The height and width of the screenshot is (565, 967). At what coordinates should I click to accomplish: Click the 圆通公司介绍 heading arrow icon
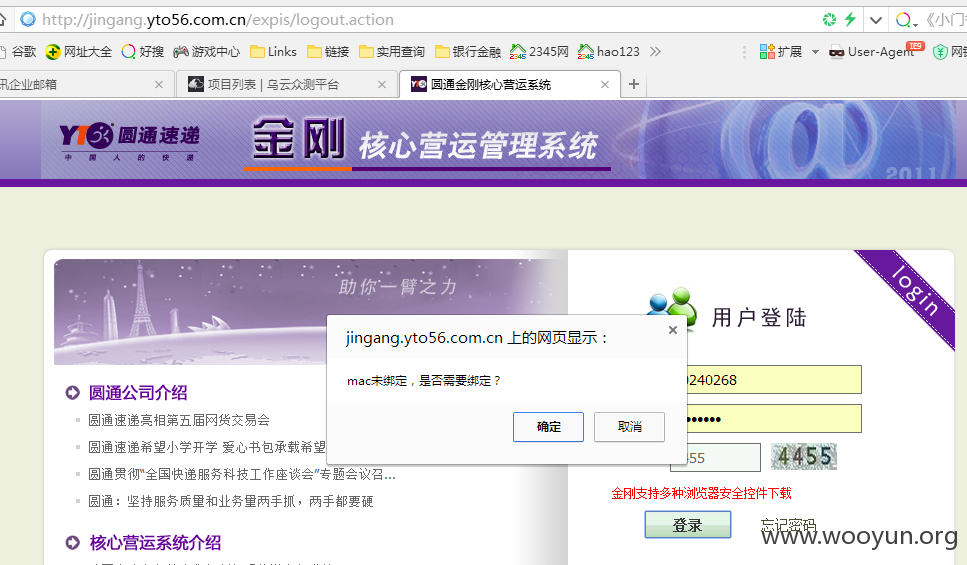tap(72, 393)
